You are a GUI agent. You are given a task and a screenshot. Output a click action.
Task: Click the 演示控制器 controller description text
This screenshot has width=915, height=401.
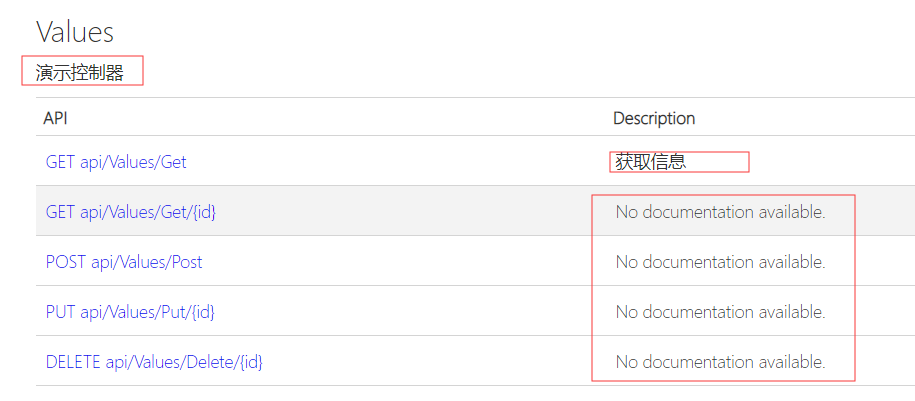[81, 73]
